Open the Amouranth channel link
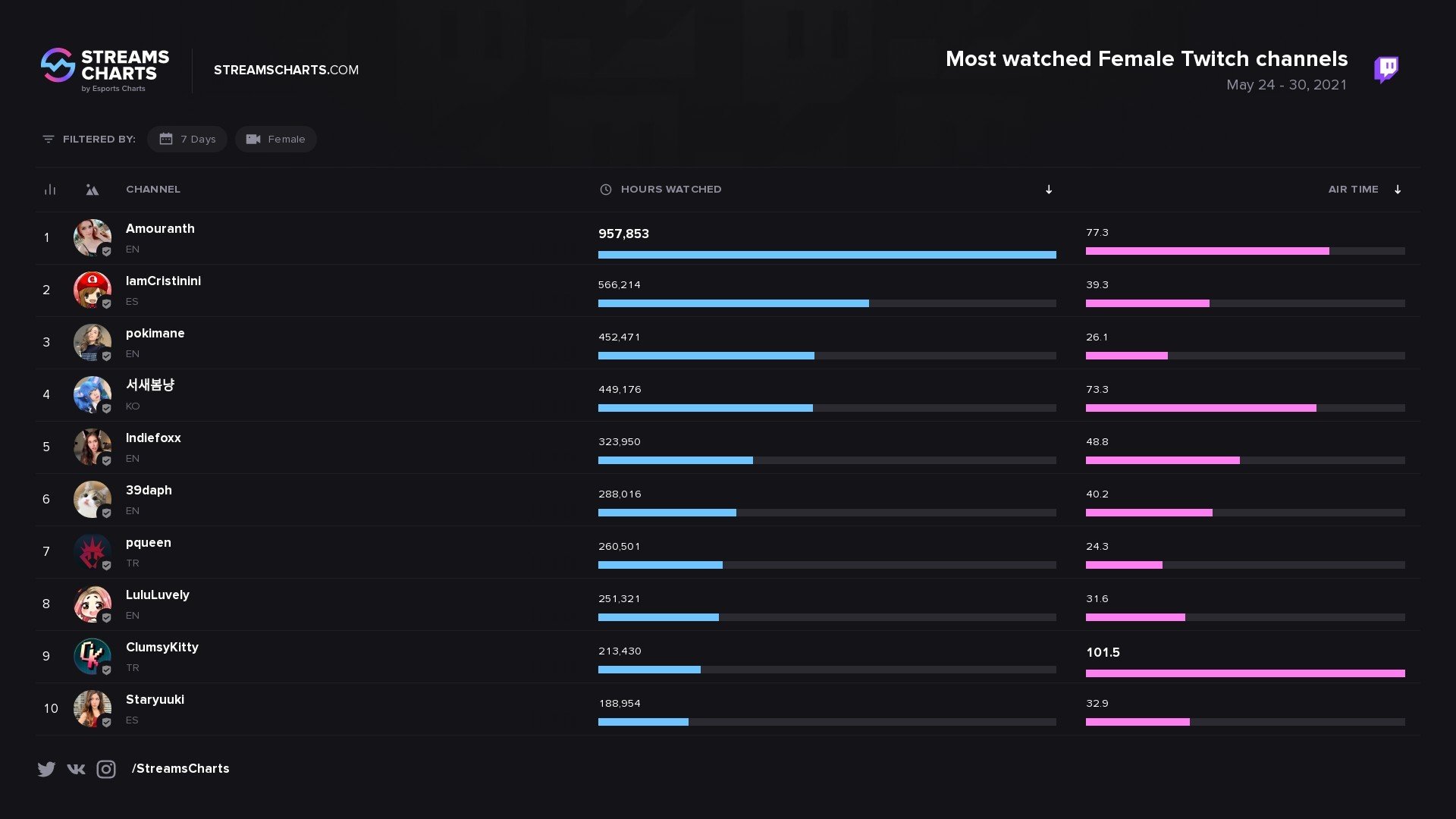Image resolution: width=1456 pixels, height=819 pixels. point(160,229)
